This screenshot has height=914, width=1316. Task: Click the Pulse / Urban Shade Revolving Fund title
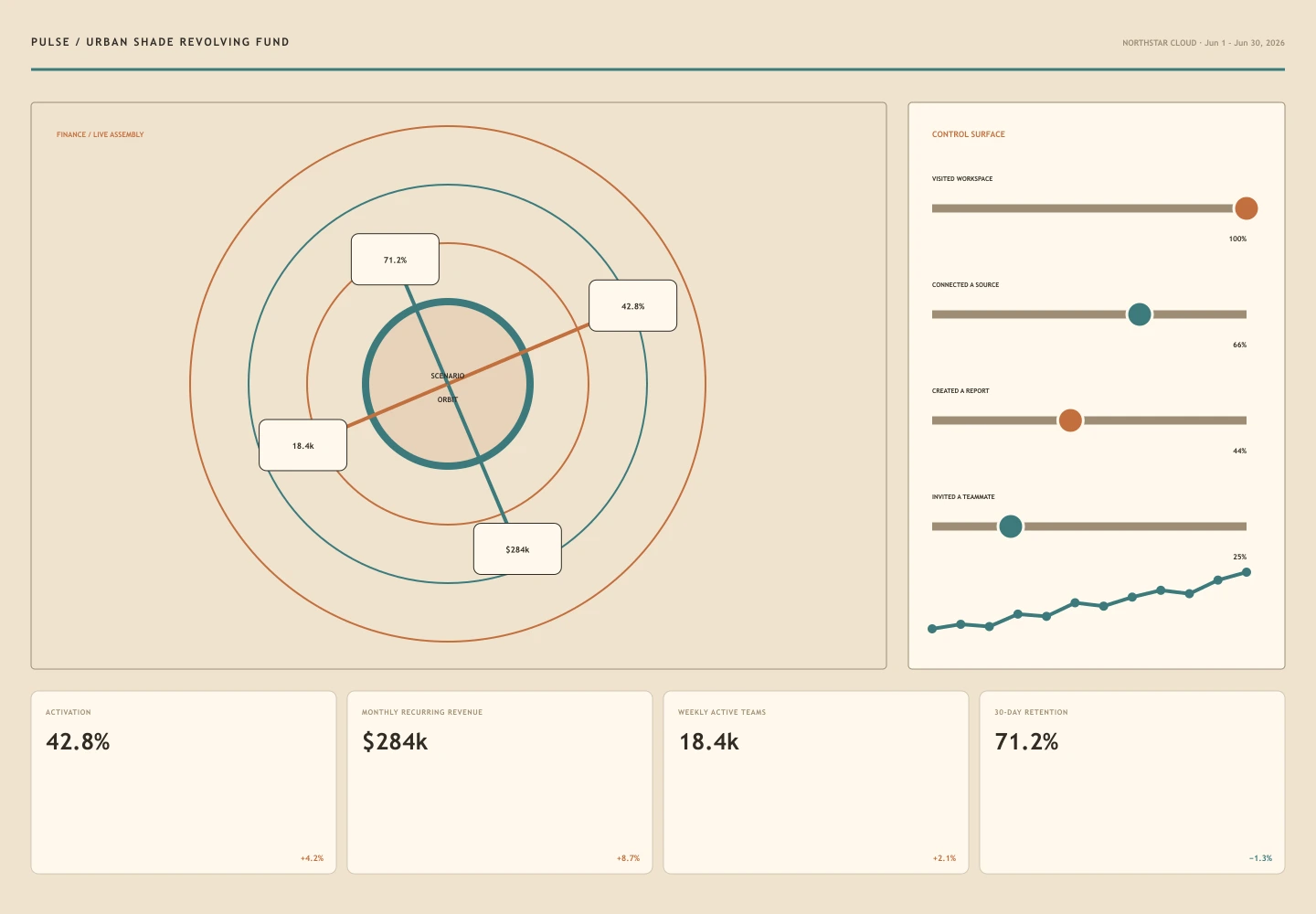coord(160,42)
